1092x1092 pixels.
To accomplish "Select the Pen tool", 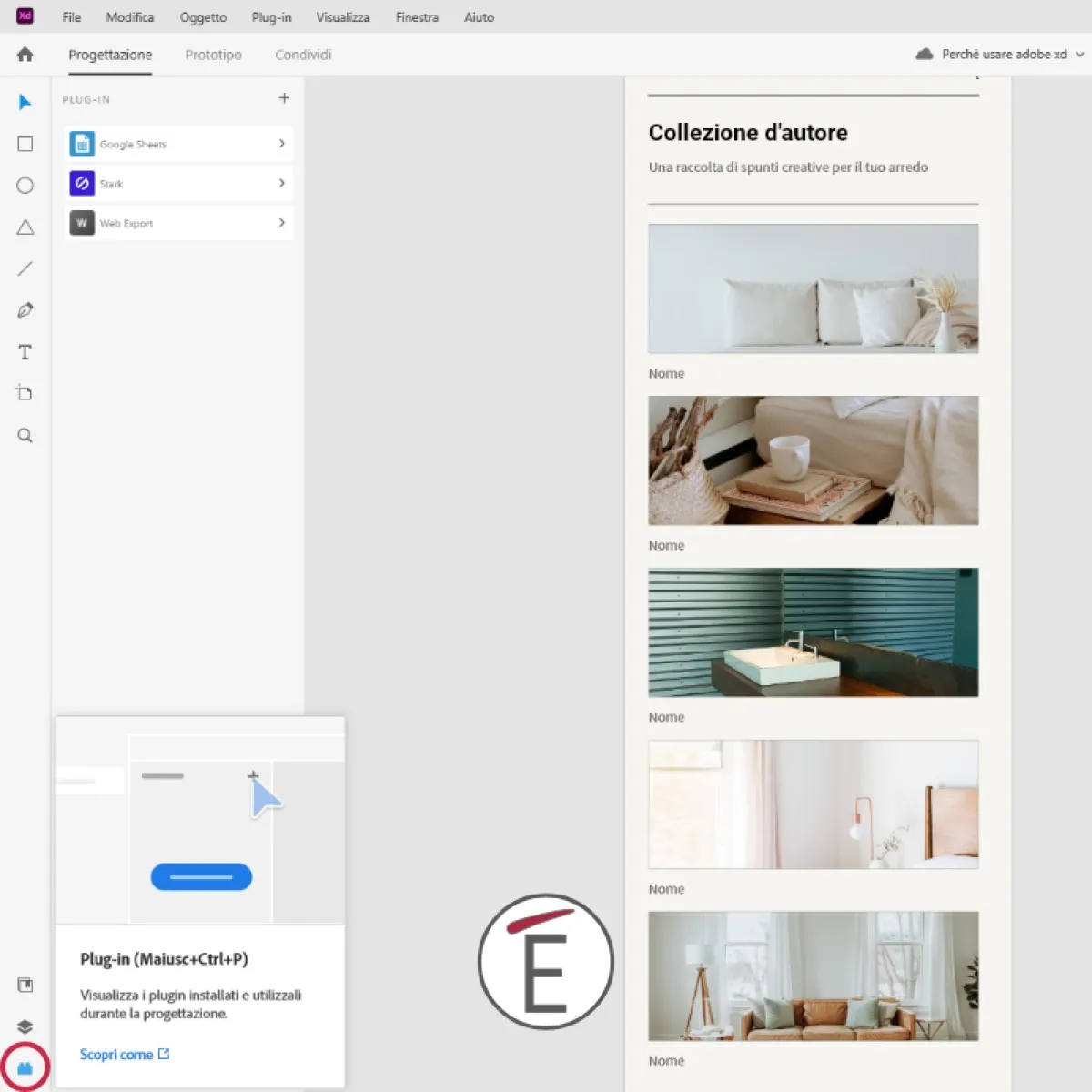I will pos(25,309).
